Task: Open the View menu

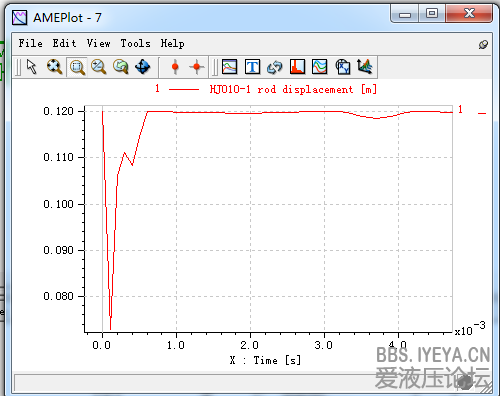Action: (x=99, y=43)
